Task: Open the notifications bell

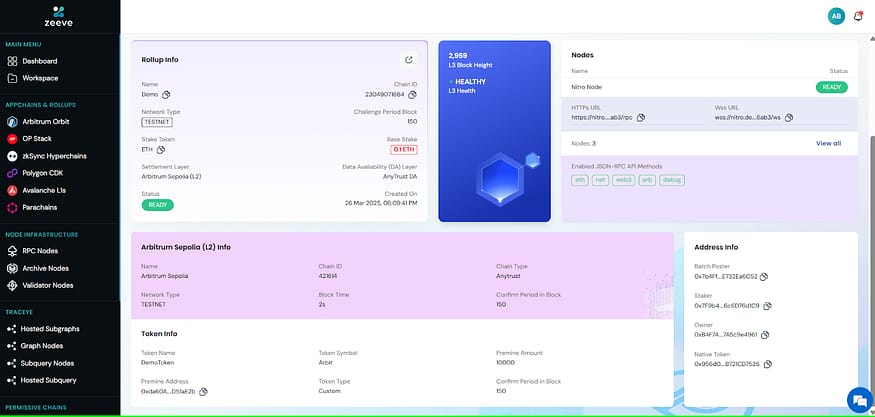Action: point(858,16)
